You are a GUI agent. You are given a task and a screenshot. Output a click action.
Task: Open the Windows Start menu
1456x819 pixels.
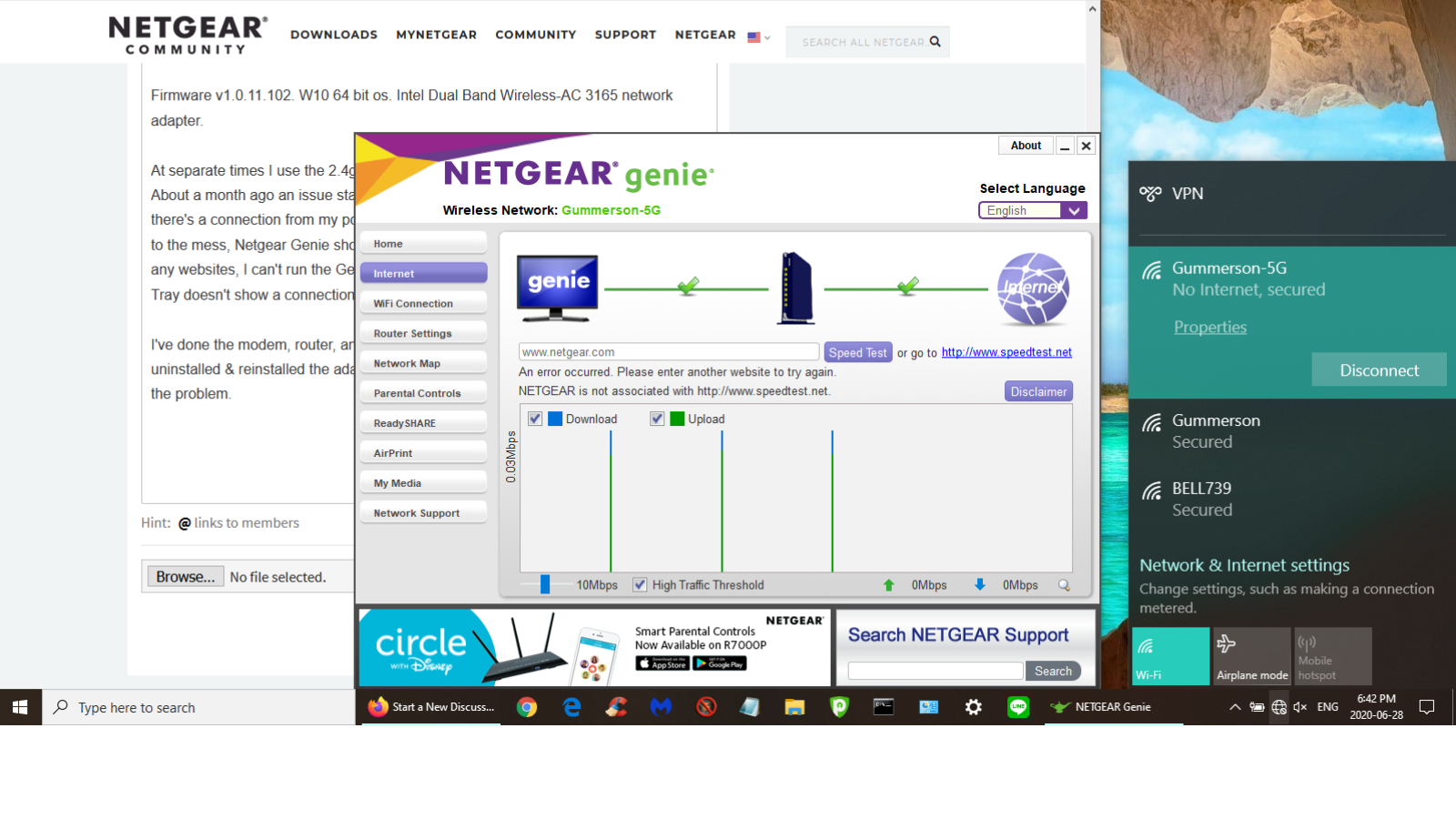tap(20, 707)
